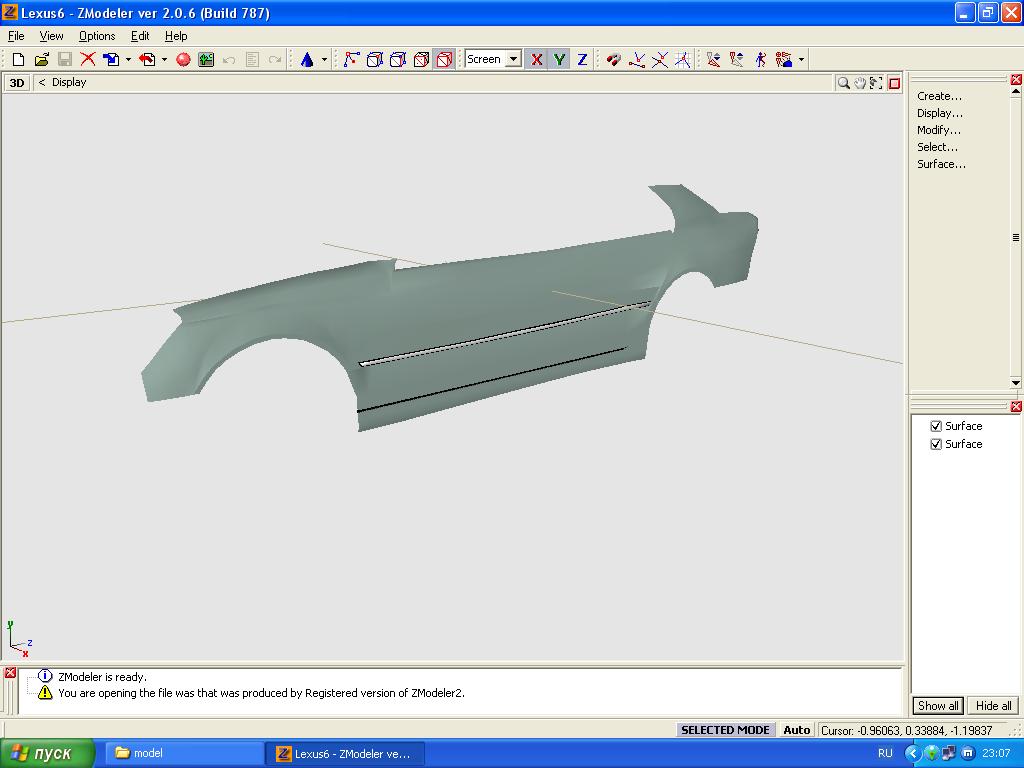Open the Options menu

(97, 36)
